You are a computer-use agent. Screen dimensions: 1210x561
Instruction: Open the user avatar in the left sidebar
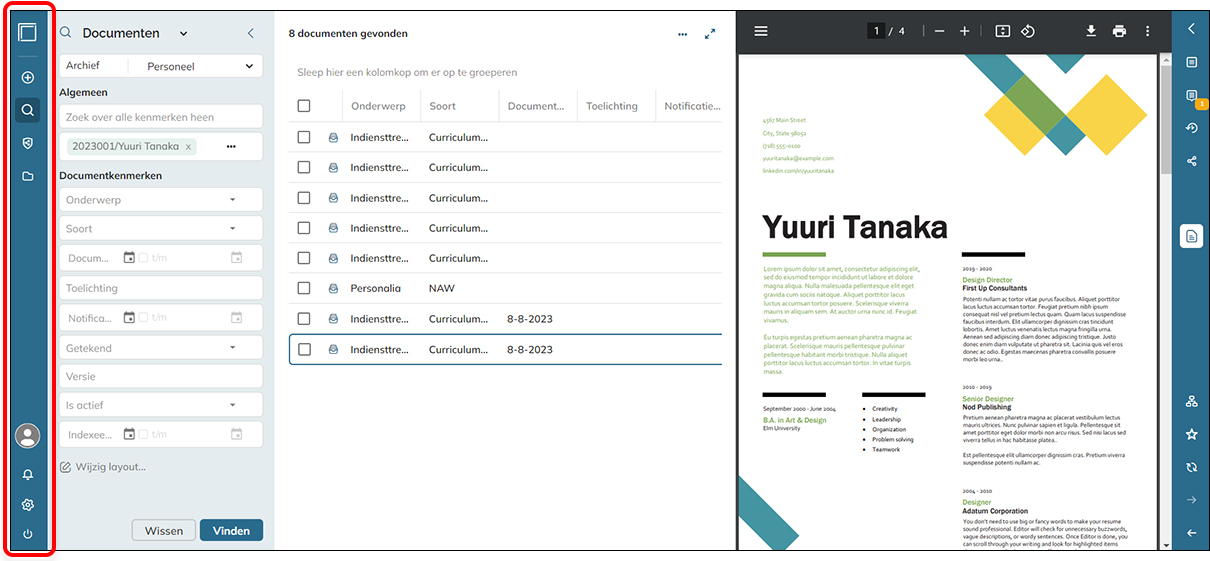pos(28,435)
